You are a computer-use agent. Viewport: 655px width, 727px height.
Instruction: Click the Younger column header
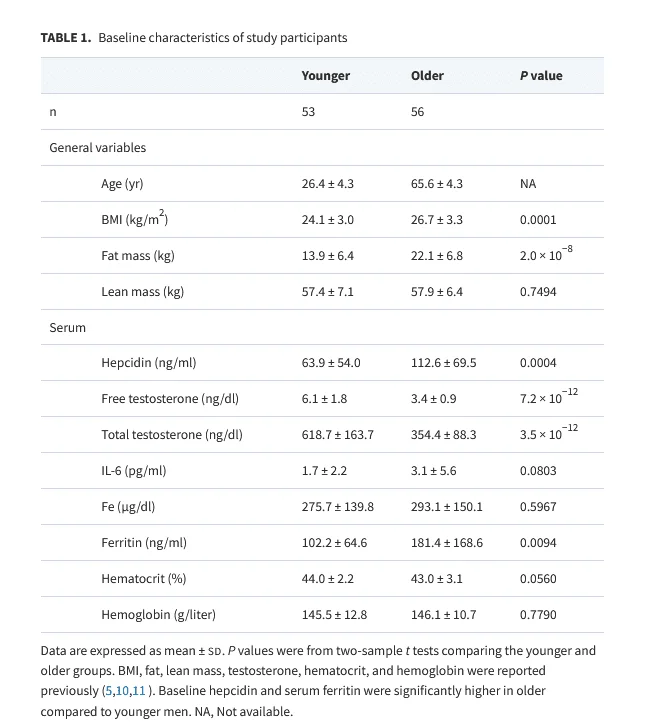pos(325,76)
